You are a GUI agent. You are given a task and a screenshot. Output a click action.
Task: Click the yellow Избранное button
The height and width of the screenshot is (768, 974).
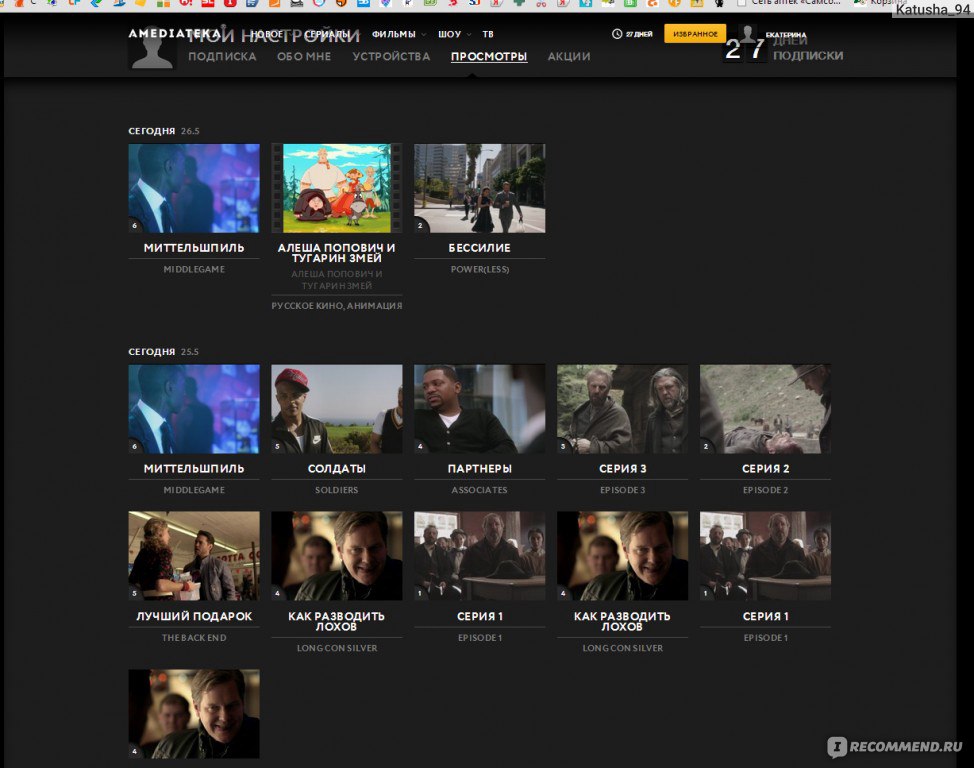[695, 34]
